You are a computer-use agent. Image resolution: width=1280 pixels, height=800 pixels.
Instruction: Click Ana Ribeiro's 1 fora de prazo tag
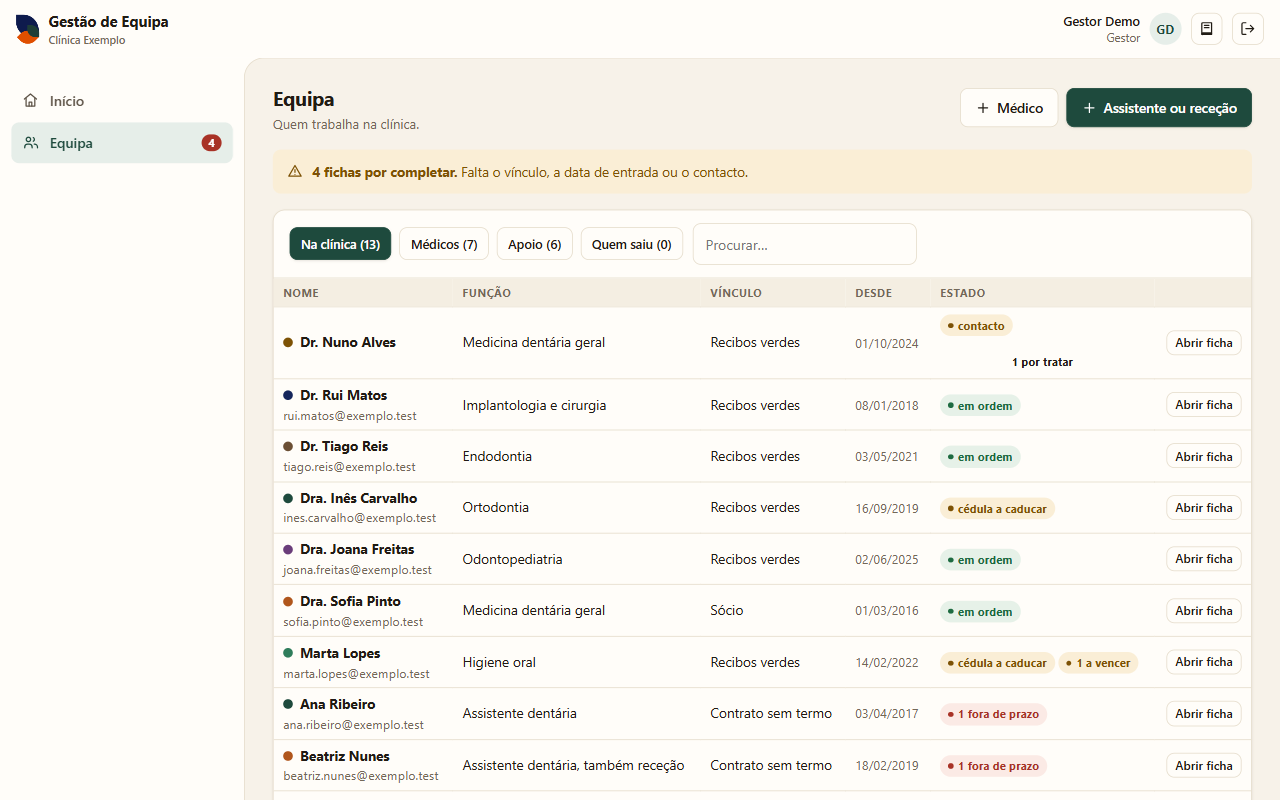[993, 715]
